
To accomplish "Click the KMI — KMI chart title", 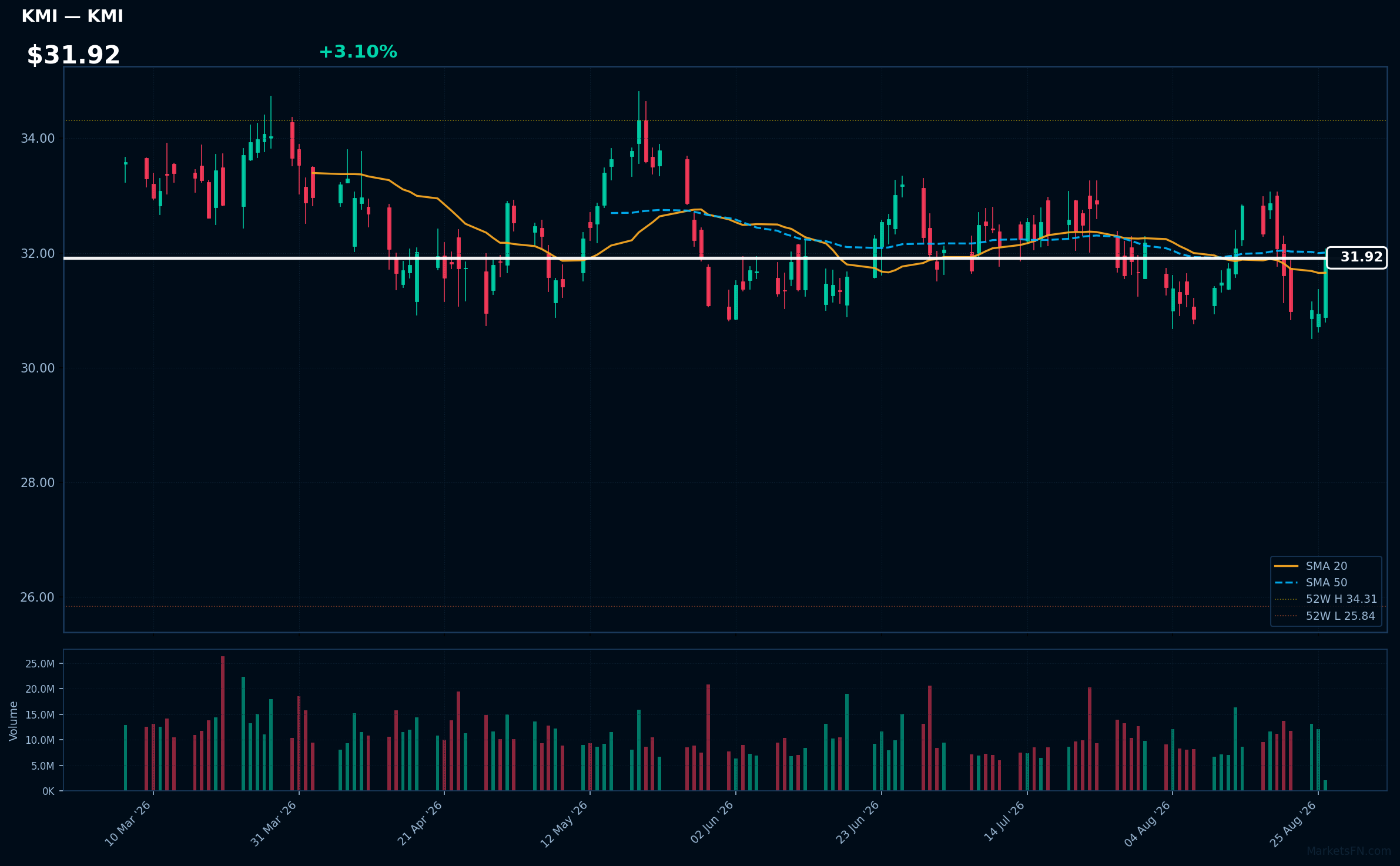I will (x=72, y=16).
